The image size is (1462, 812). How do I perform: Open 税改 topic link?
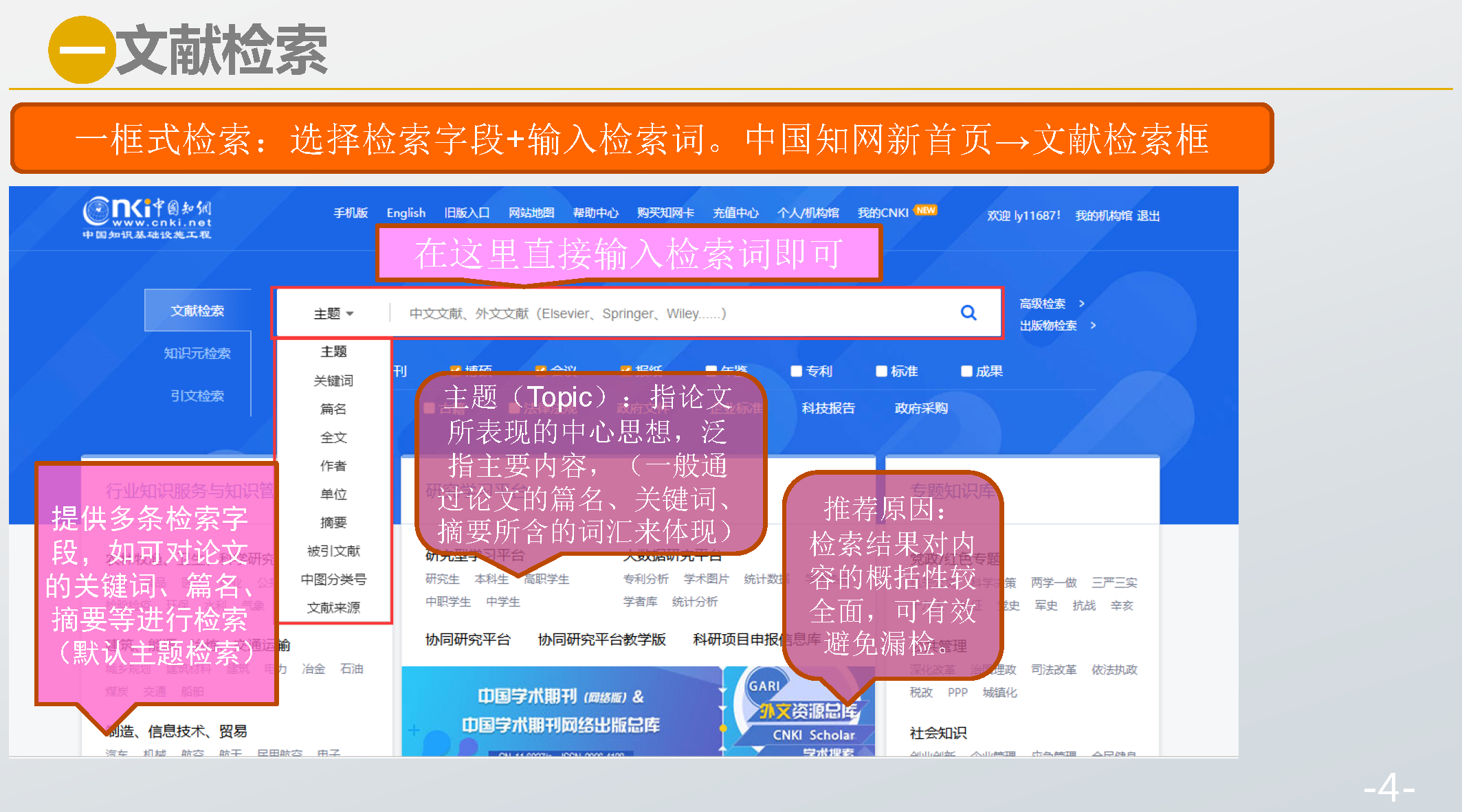[921, 692]
